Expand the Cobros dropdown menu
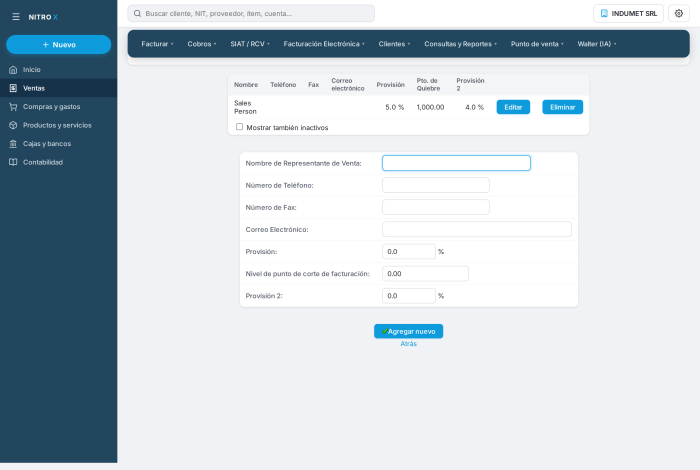The width and height of the screenshot is (700, 470). tap(202, 44)
